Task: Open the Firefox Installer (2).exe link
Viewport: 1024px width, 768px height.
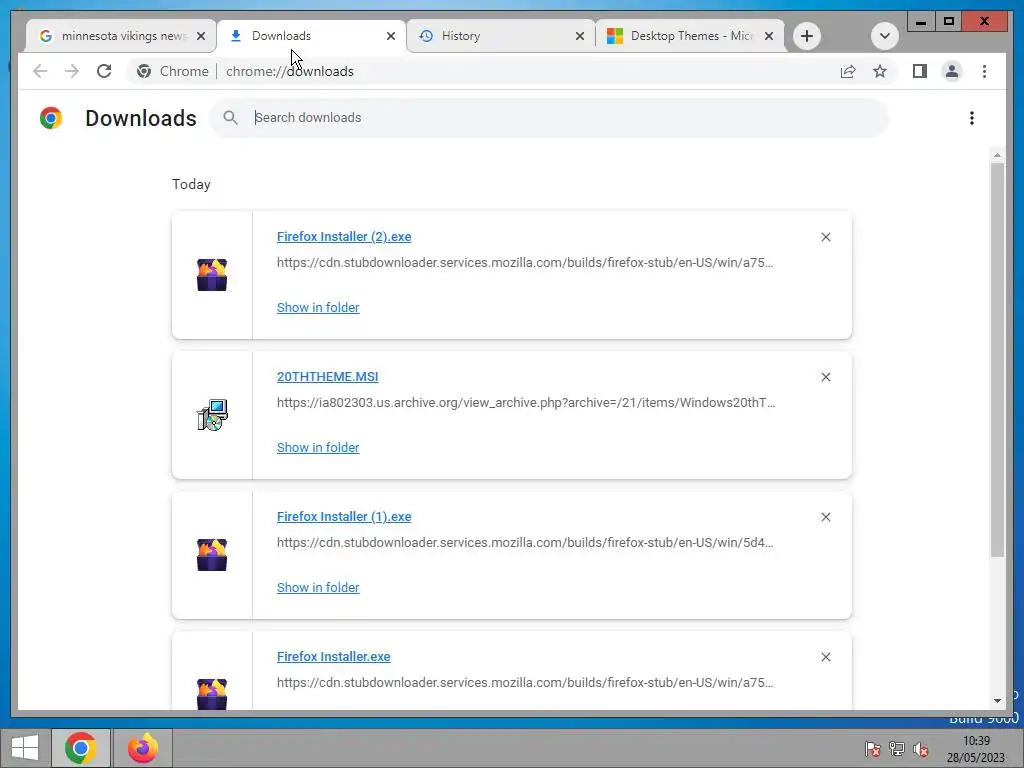Action: click(x=344, y=236)
